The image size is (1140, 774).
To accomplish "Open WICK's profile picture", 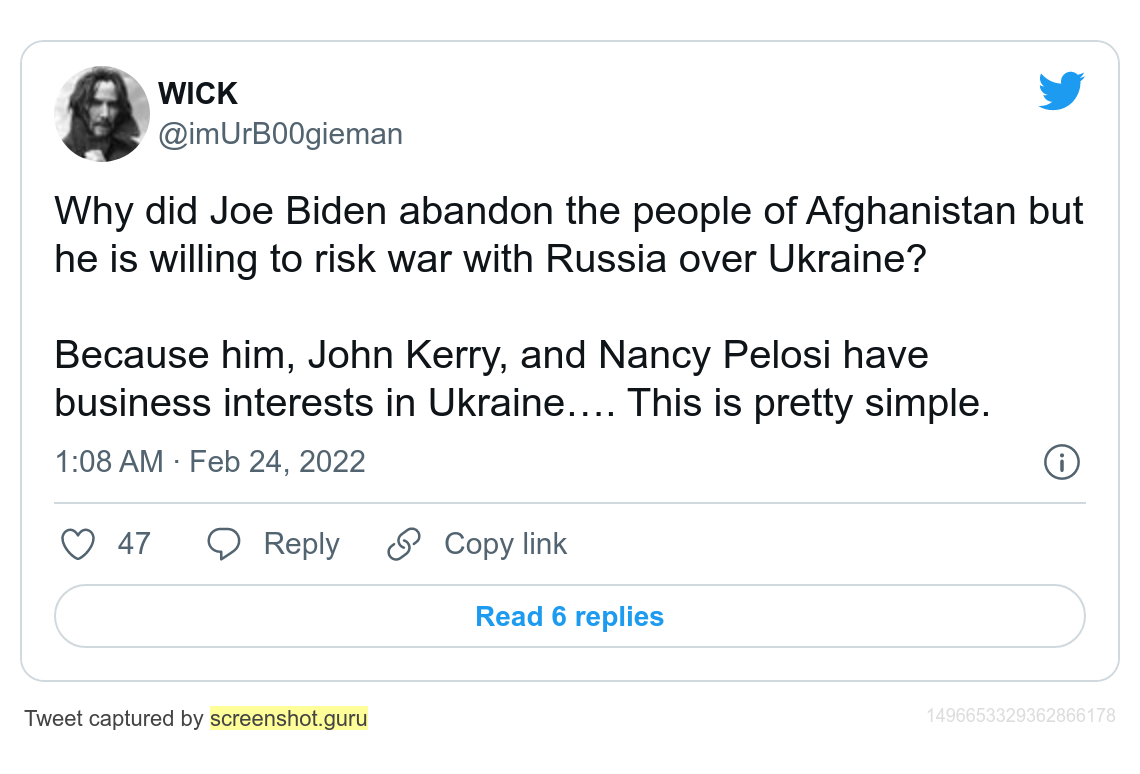I will click(x=102, y=114).
